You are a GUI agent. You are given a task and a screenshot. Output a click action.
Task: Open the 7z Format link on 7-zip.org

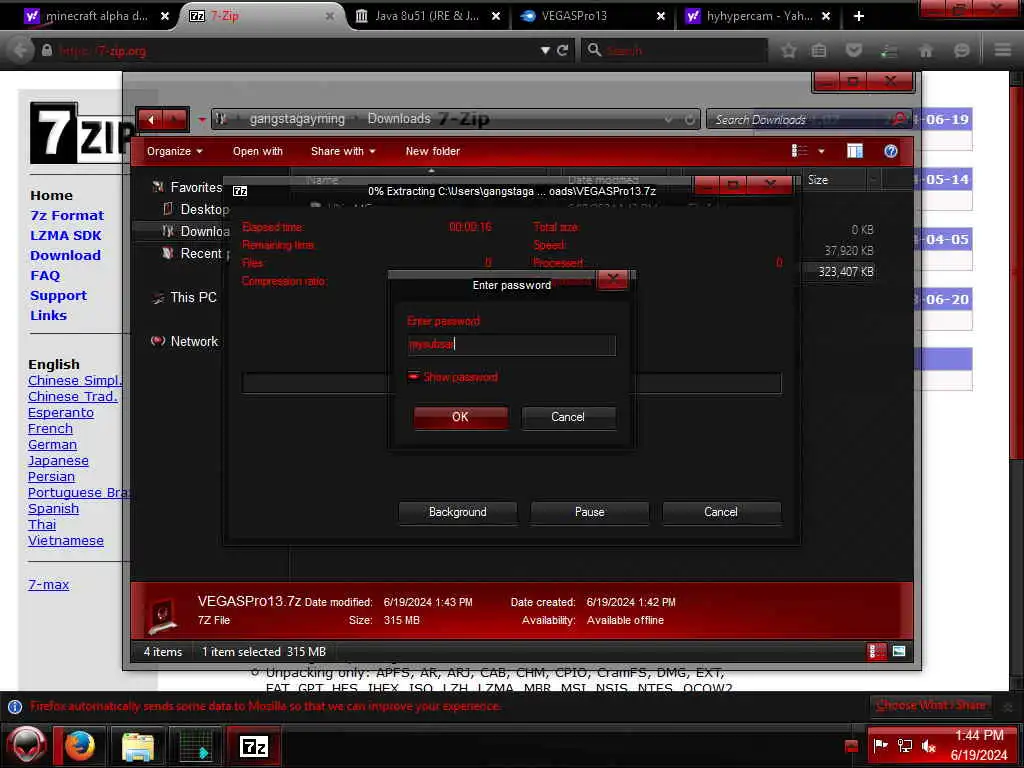(x=67, y=216)
